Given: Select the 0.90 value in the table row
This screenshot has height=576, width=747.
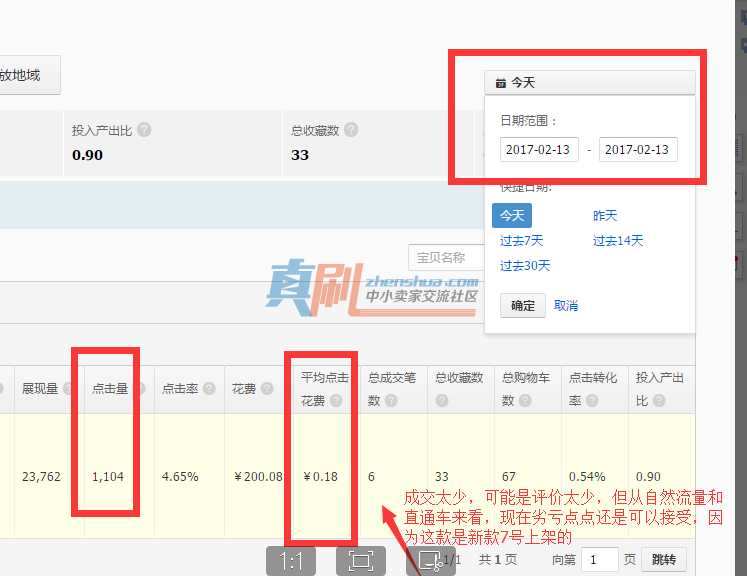Looking at the screenshot, I should pos(648,476).
